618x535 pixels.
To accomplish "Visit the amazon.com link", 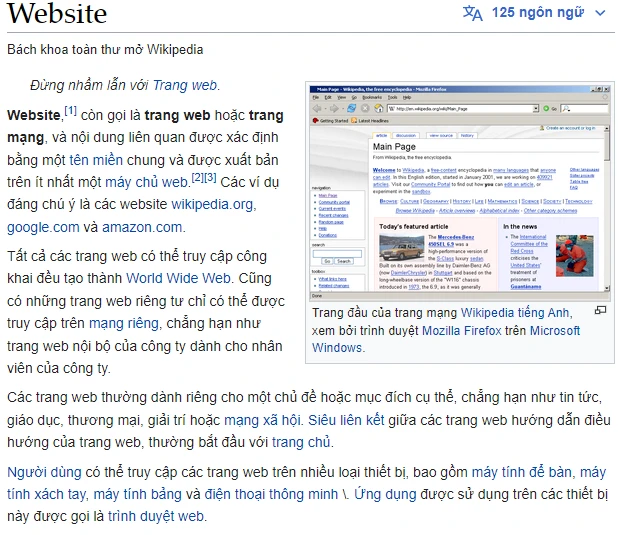I will point(142,227).
